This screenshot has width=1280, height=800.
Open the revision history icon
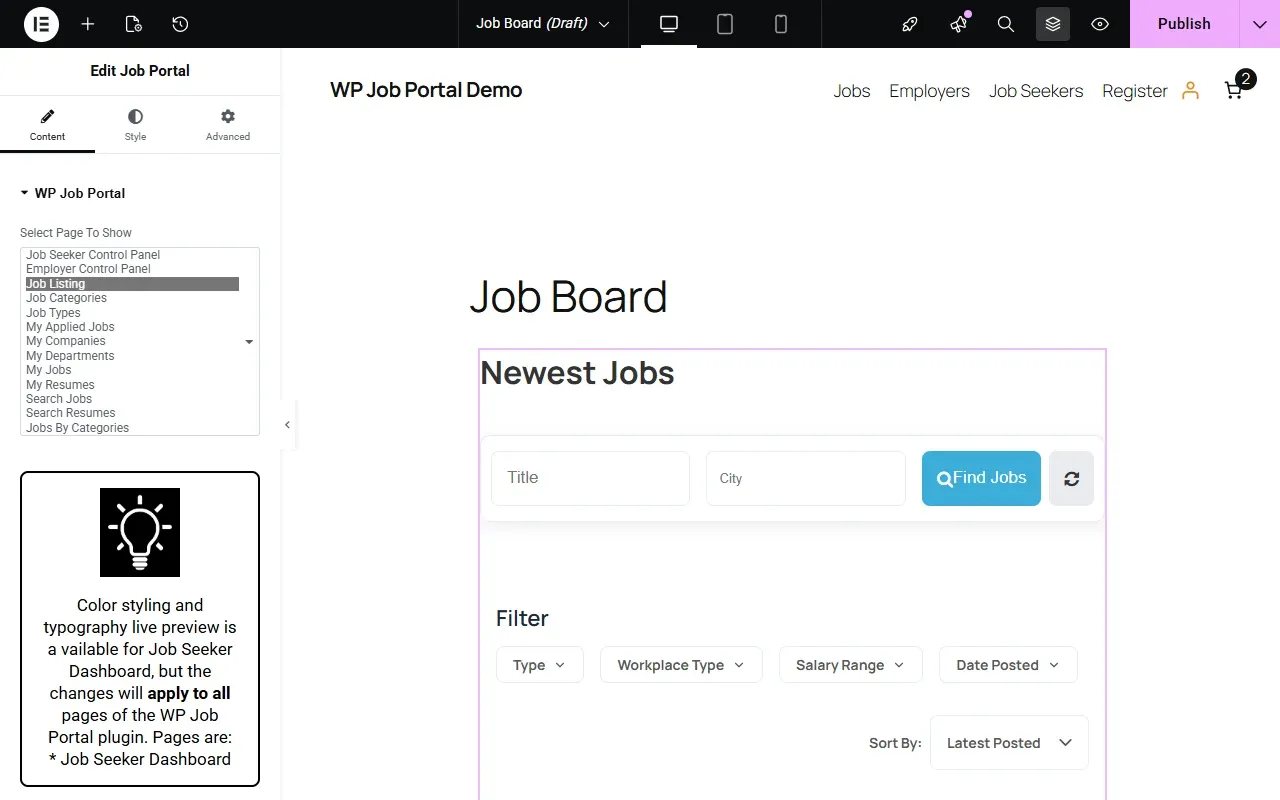coord(180,24)
